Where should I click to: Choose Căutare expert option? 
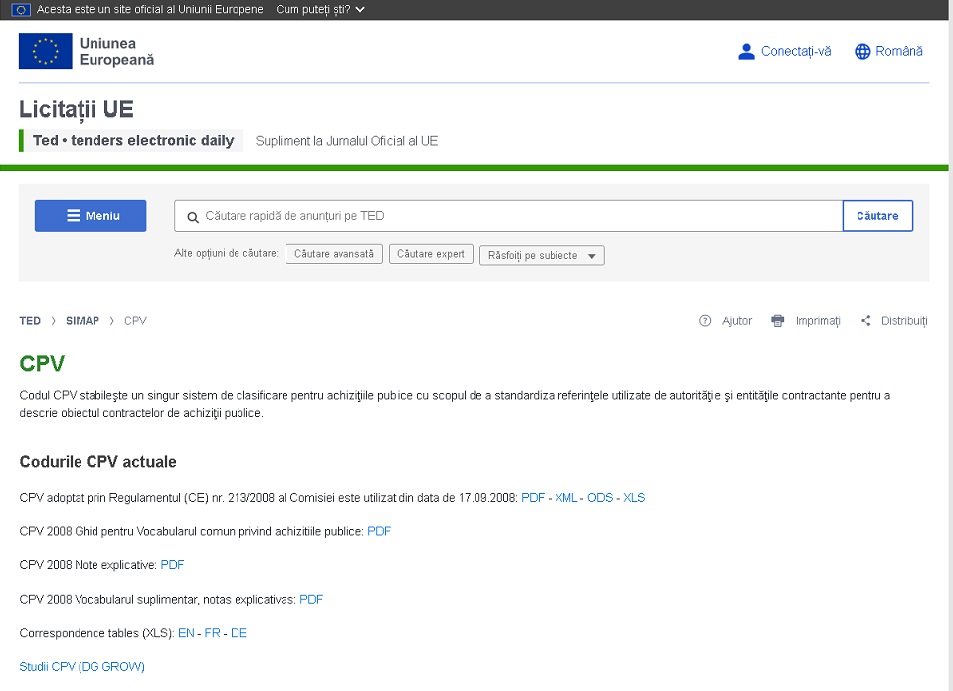tap(431, 254)
